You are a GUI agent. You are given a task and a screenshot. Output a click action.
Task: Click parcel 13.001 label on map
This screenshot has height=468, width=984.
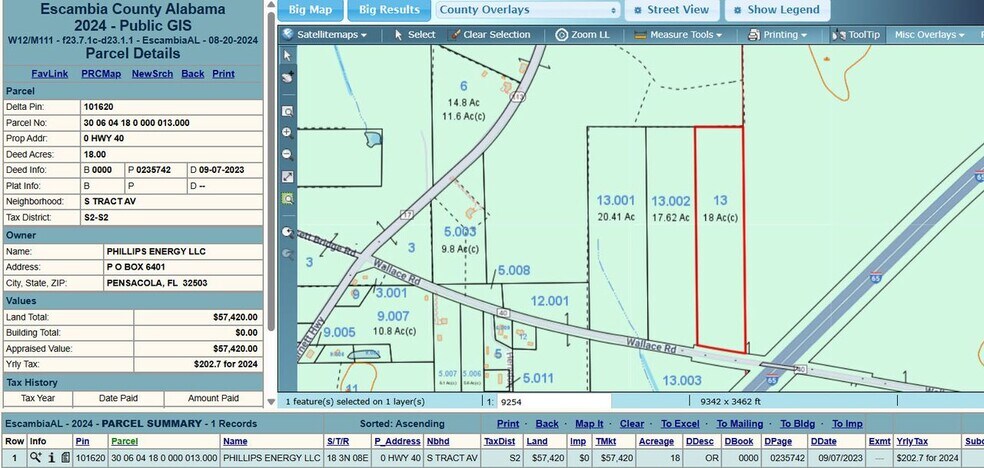tap(616, 201)
